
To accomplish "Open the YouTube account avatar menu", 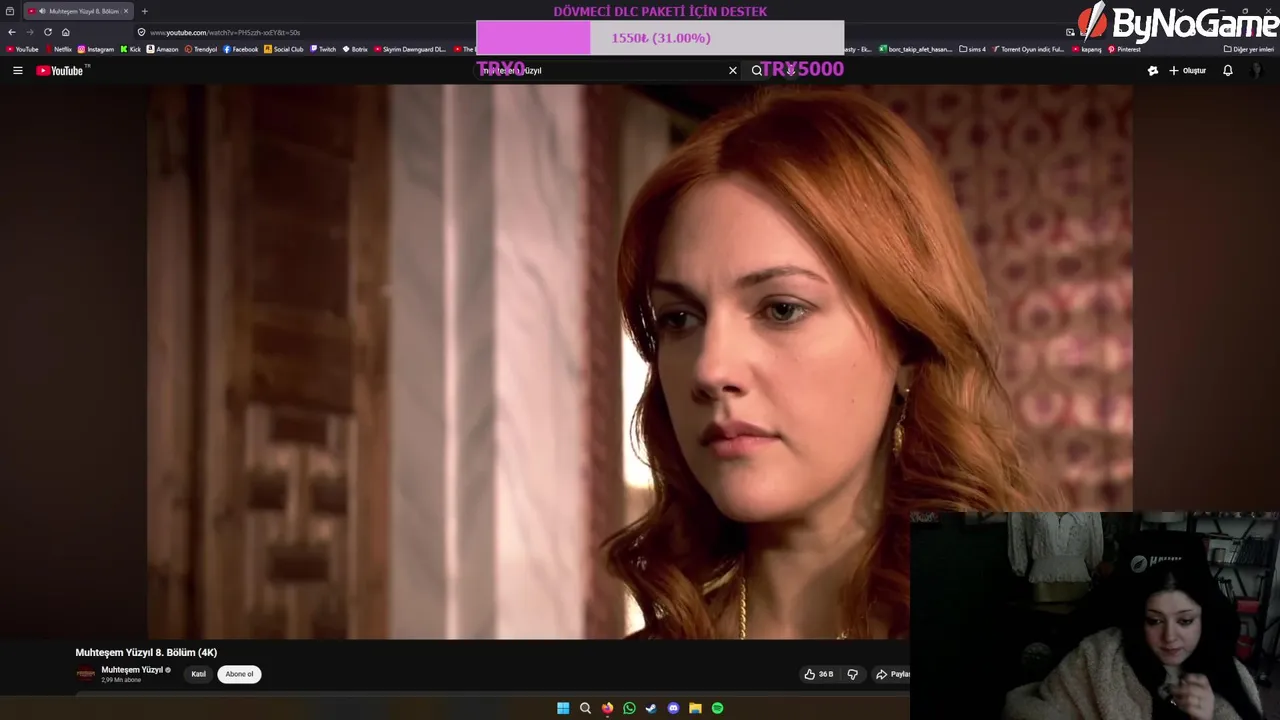I will [x=1257, y=71].
